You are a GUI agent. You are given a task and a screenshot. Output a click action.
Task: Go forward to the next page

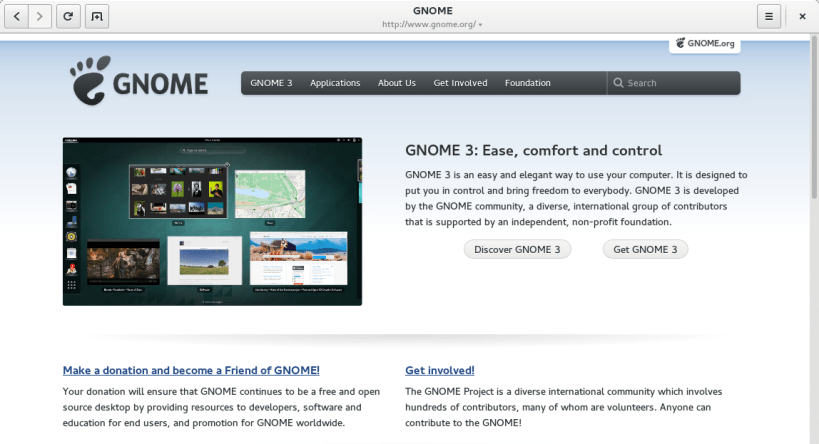[40, 17]
